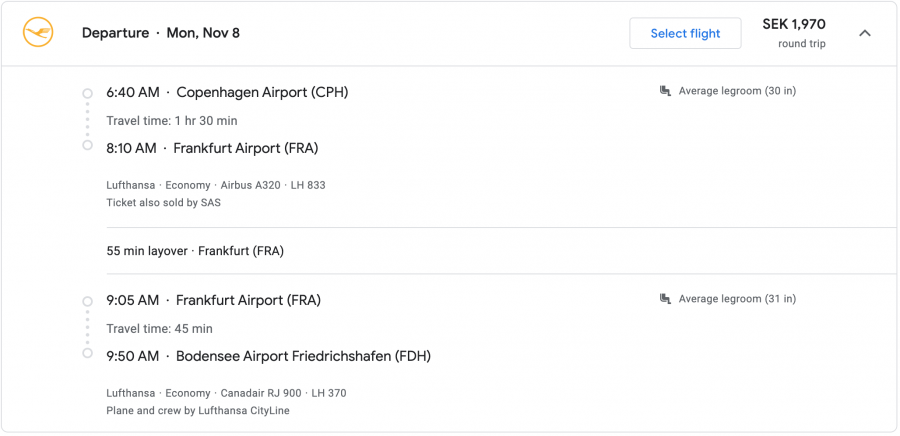Click the Lufthansa airline logo icon
This screenshot has width=900, height=436.
pos(37,33)
